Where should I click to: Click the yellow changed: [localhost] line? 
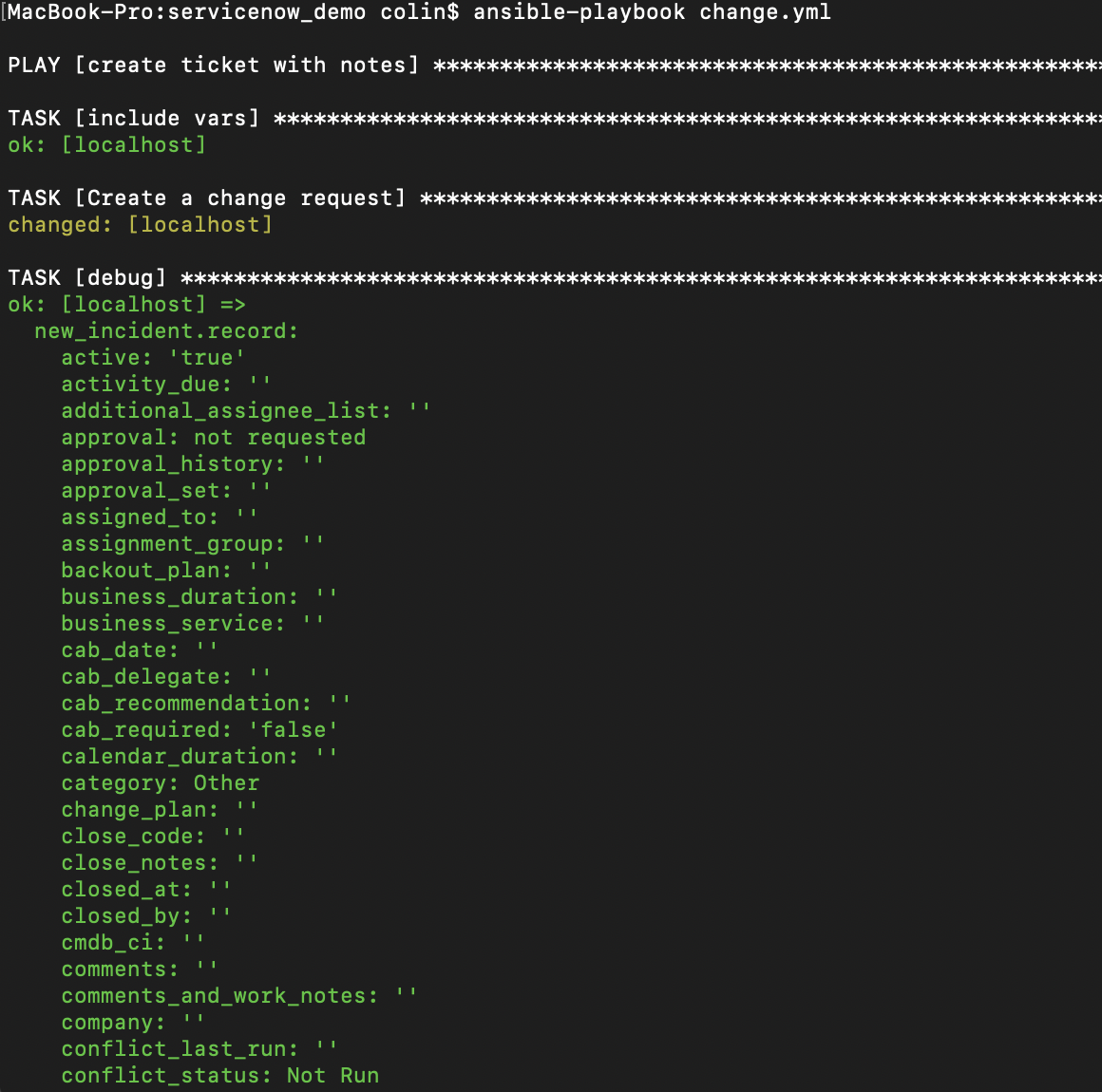pyautogui.click(x=140, y=225)
